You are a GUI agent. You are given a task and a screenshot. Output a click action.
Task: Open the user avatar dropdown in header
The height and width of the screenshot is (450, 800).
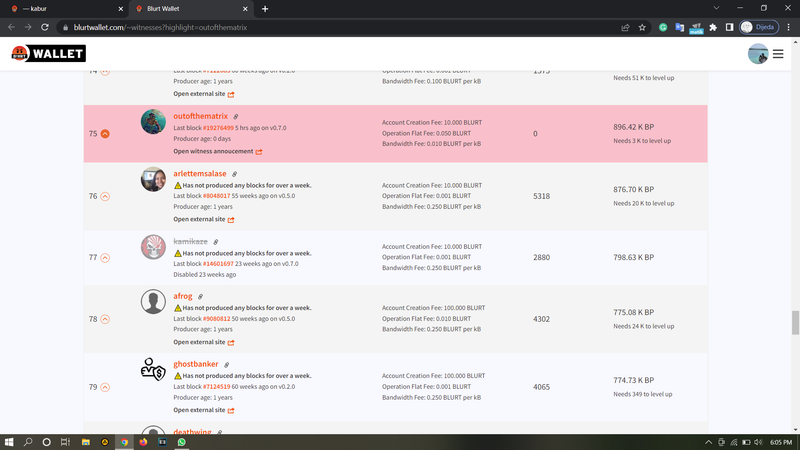pyautogui.click(x=758, y=54)
